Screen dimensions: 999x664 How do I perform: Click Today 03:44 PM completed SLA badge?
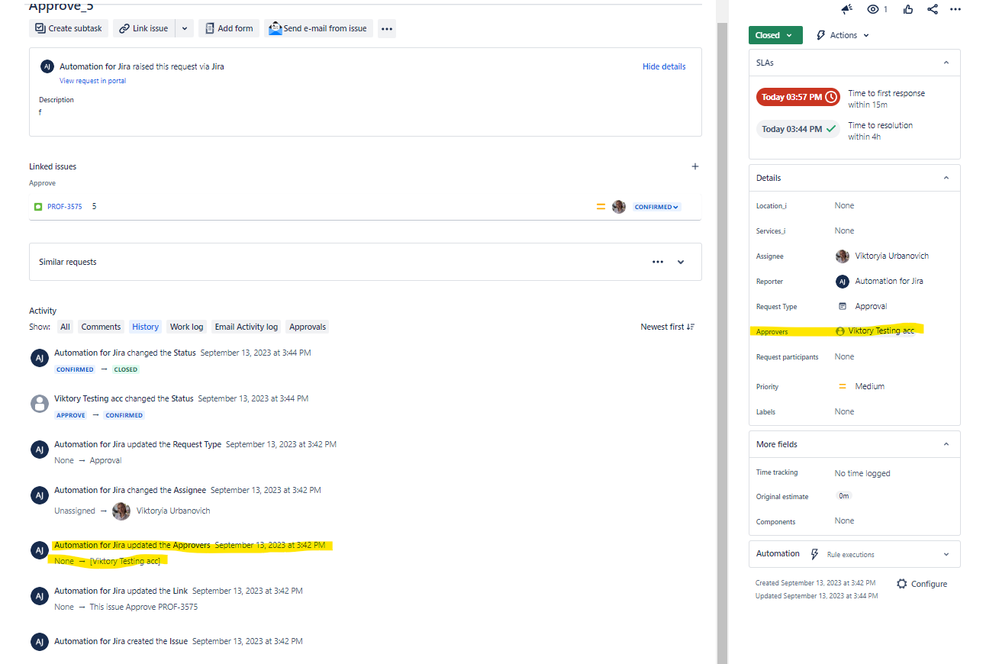tap(798, 129)
